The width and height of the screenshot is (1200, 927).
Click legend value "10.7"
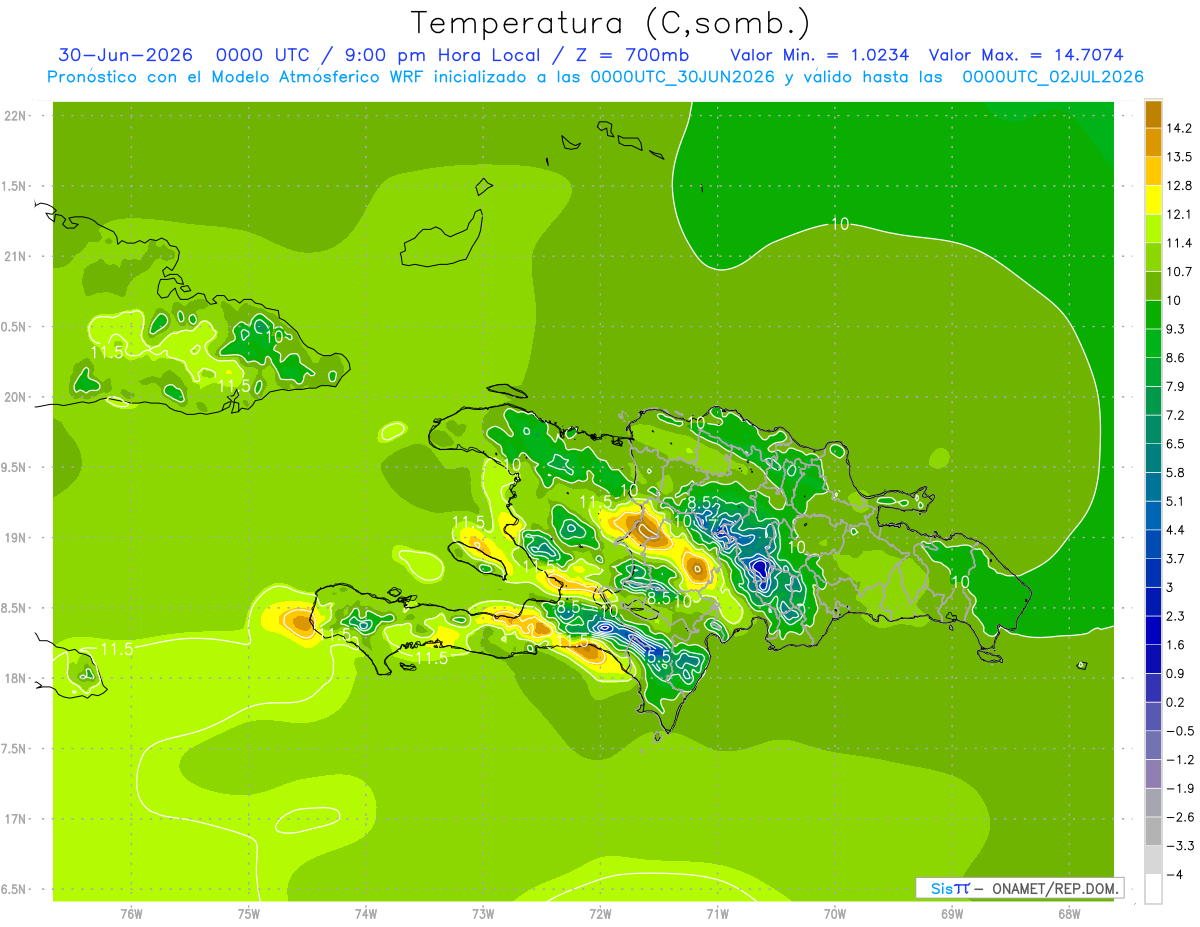(1178, 272)
